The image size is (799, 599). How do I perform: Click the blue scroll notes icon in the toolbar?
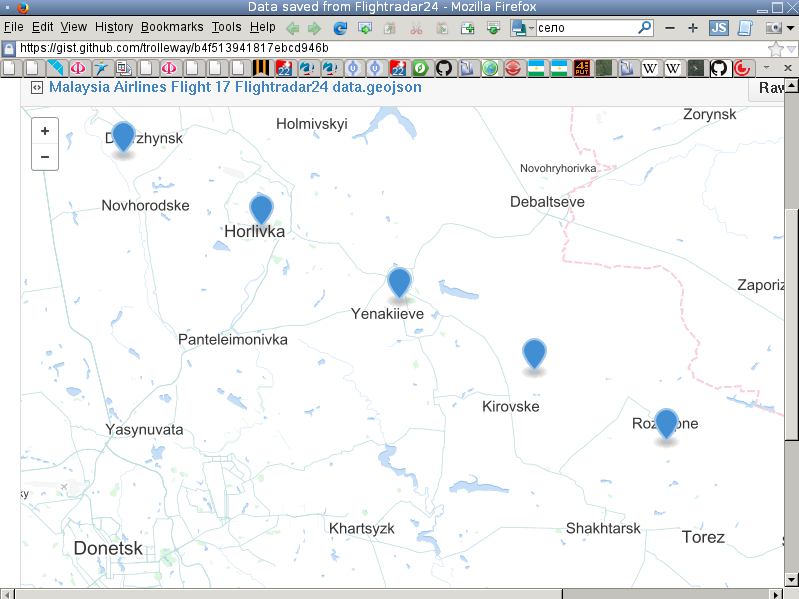(x=745, y=28)
